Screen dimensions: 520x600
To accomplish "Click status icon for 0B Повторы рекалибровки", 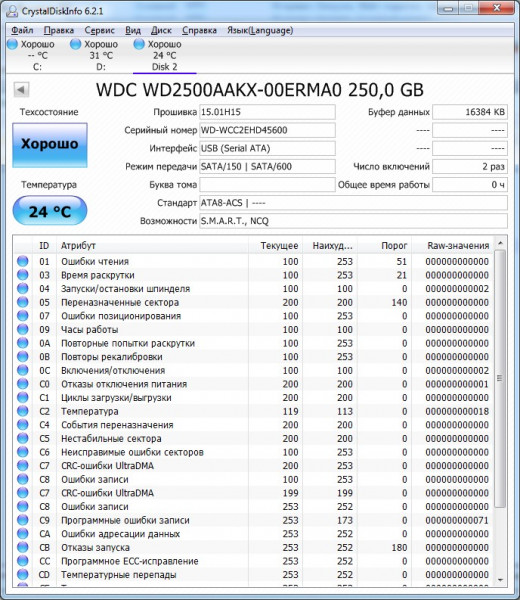I will [x=23, y=356].
